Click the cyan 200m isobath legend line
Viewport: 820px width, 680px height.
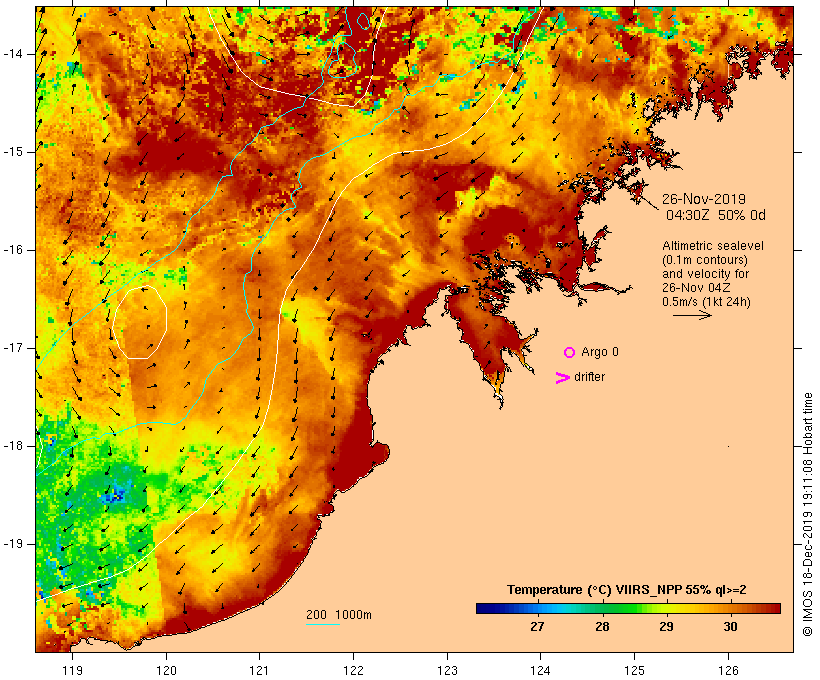(x=323, y=624)
